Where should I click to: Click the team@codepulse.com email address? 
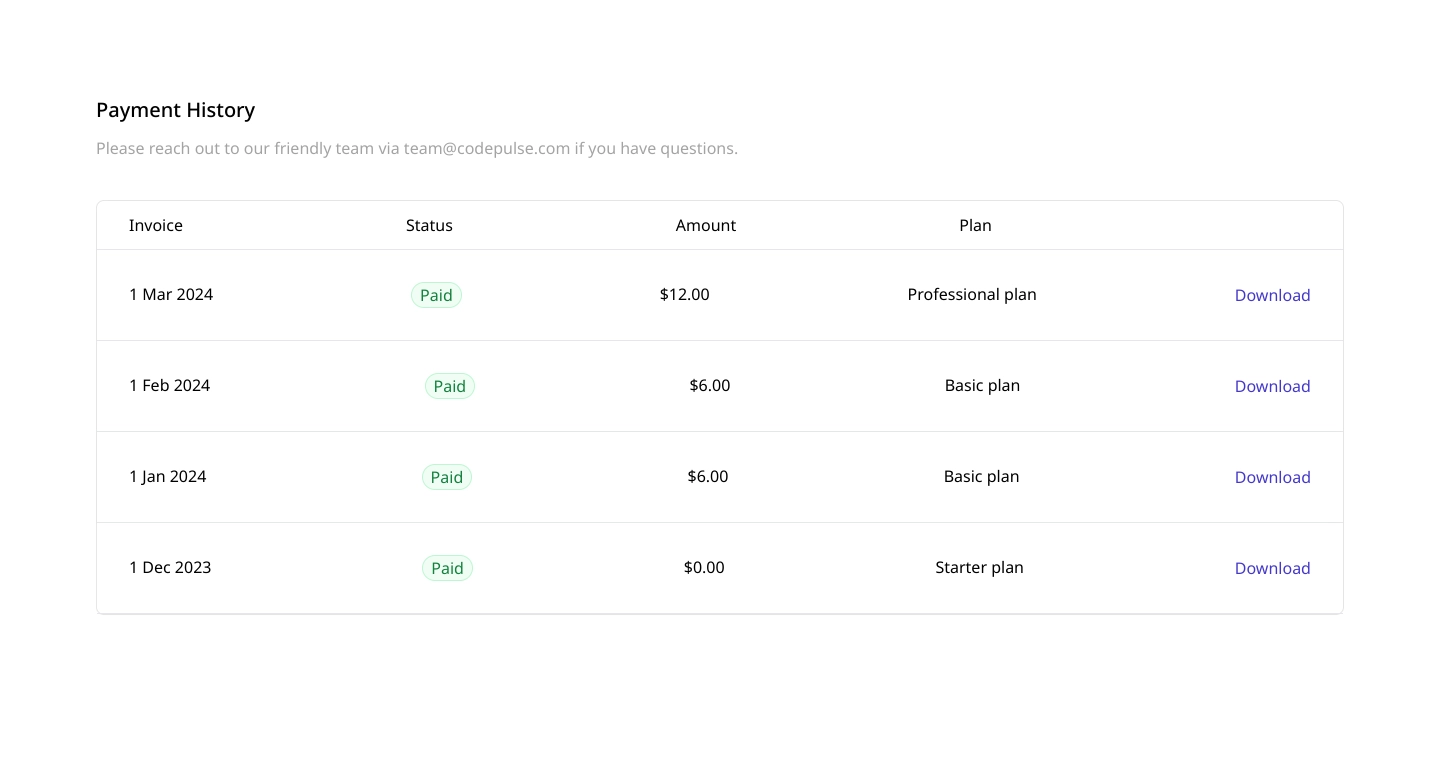click(x=487, y=148)
